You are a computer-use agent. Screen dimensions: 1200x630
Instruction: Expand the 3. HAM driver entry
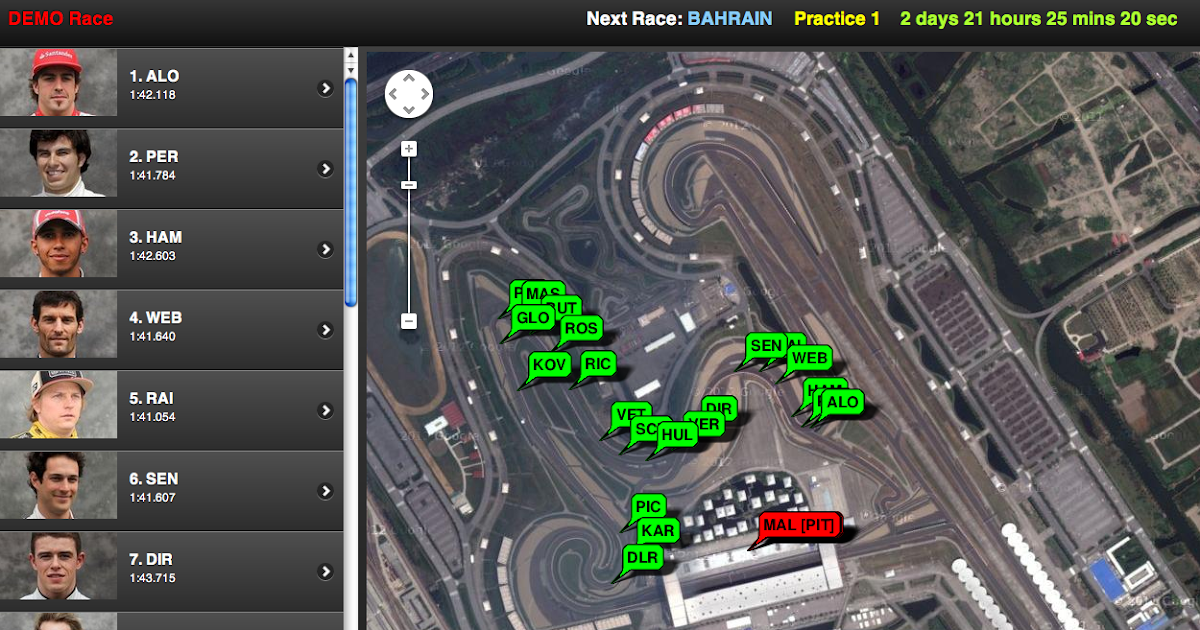click(x=325, y=249)
